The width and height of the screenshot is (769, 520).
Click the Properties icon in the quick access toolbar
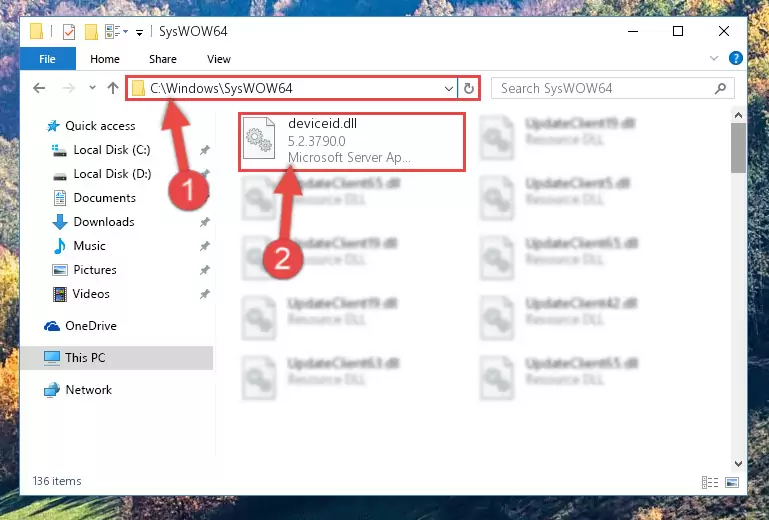pyautogui.click(x=69, y=32)
